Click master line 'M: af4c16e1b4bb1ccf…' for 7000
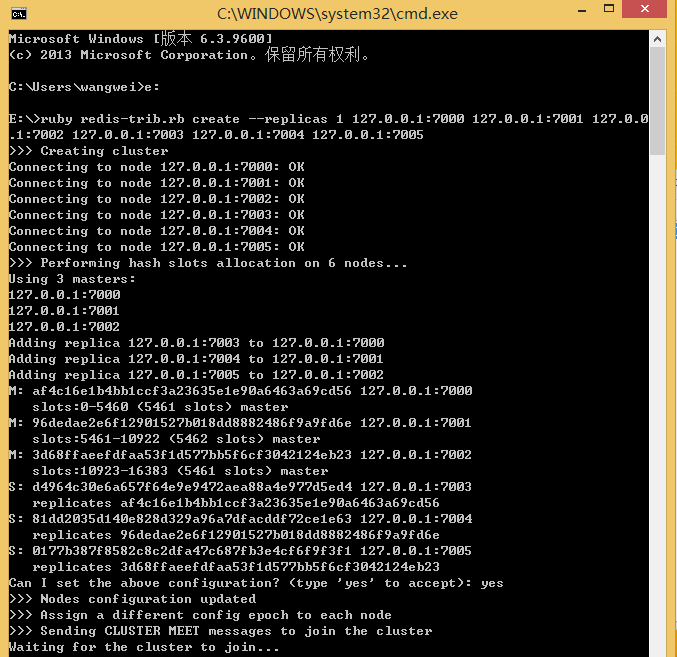 (x=240, y=391)
